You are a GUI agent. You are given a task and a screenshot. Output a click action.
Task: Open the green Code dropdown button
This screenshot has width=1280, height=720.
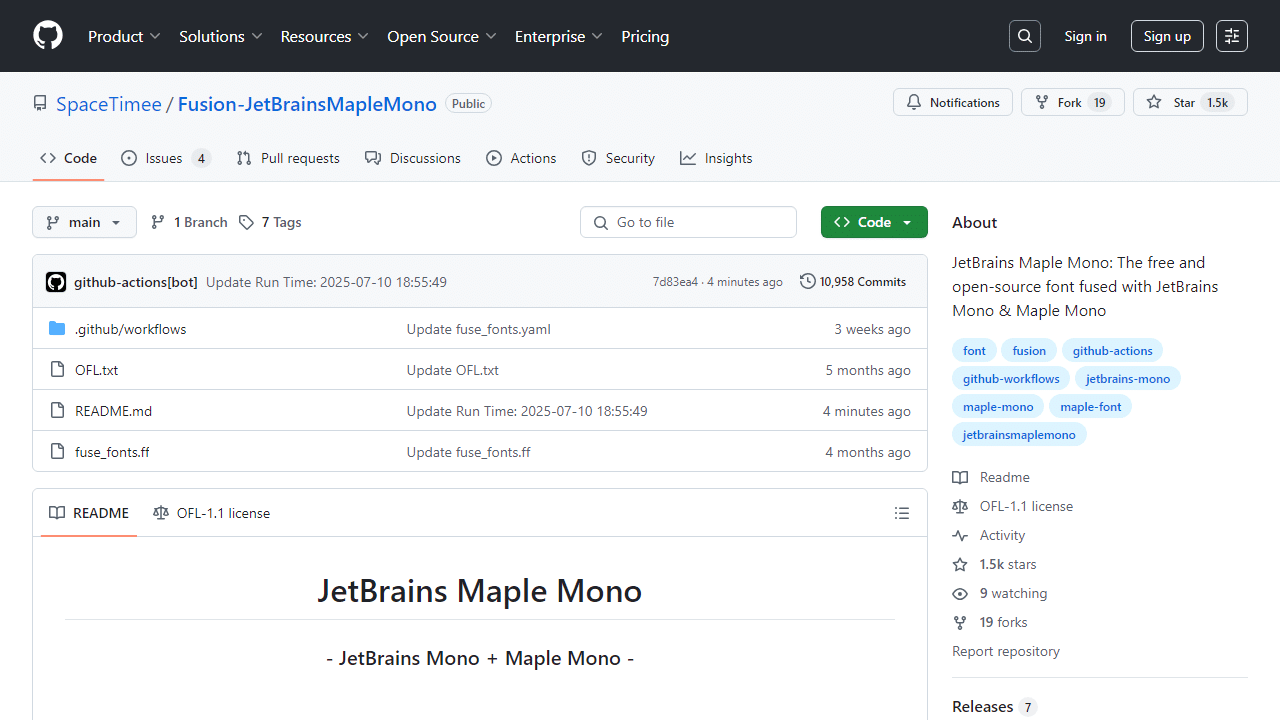(874, 222)
